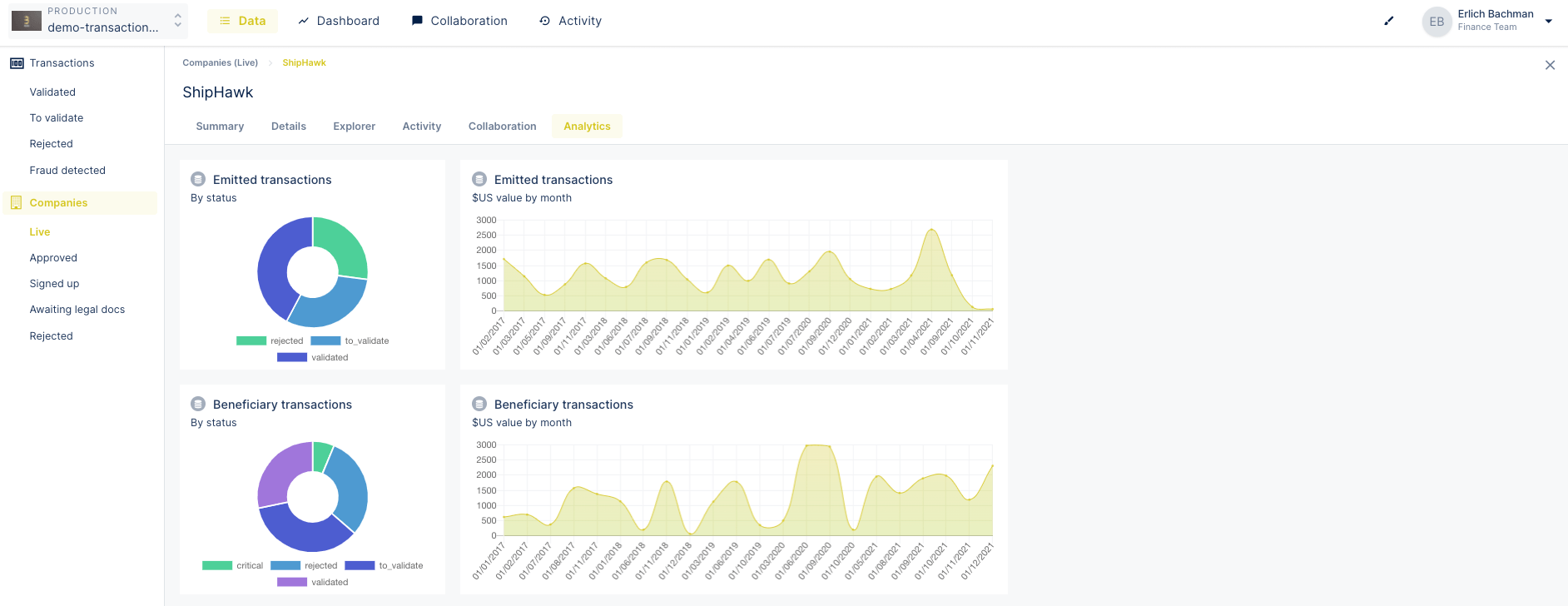
Task: Click the ShipHawk page title
Action: coord(218,92)
